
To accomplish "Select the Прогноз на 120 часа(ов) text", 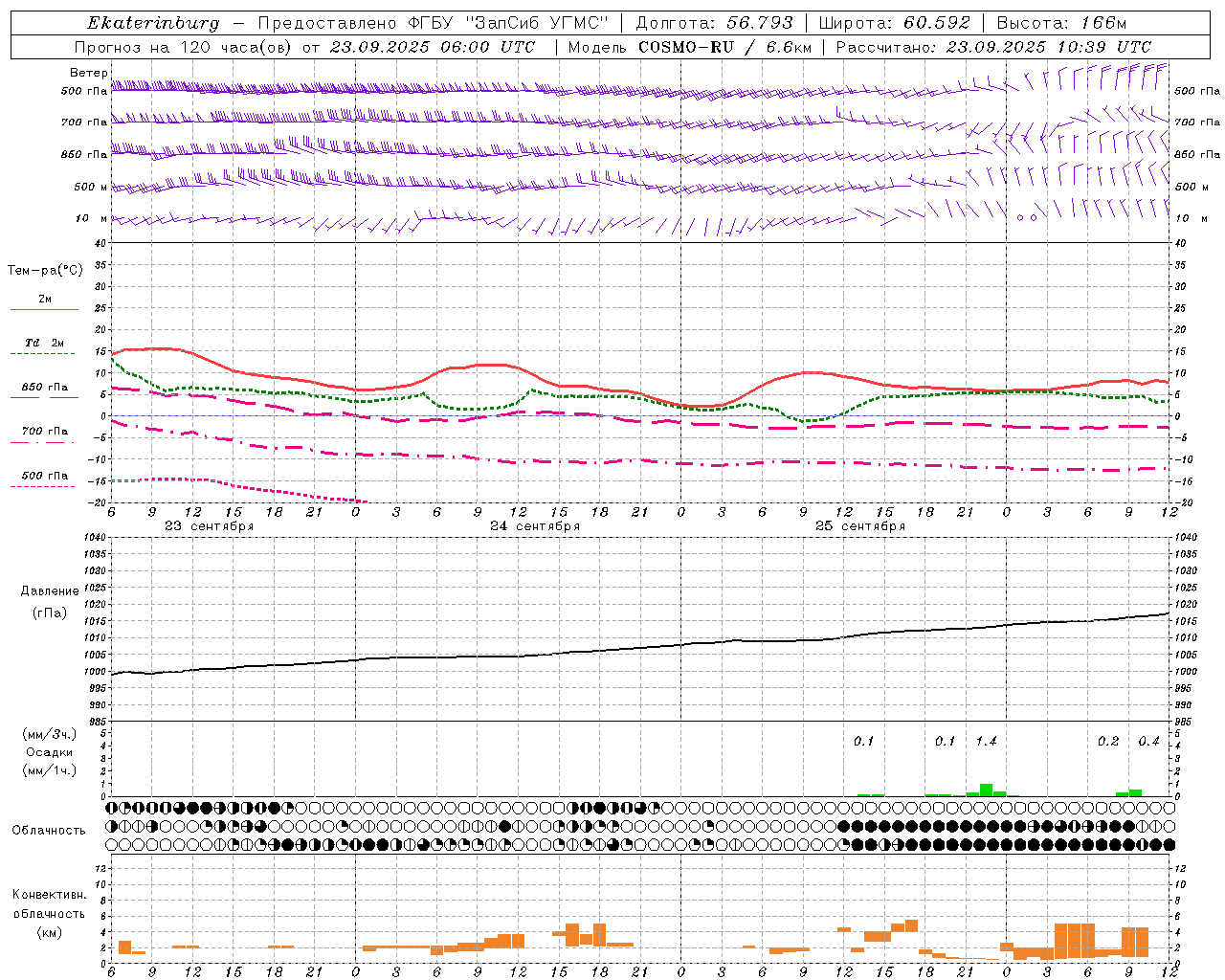I will [184, 47].
